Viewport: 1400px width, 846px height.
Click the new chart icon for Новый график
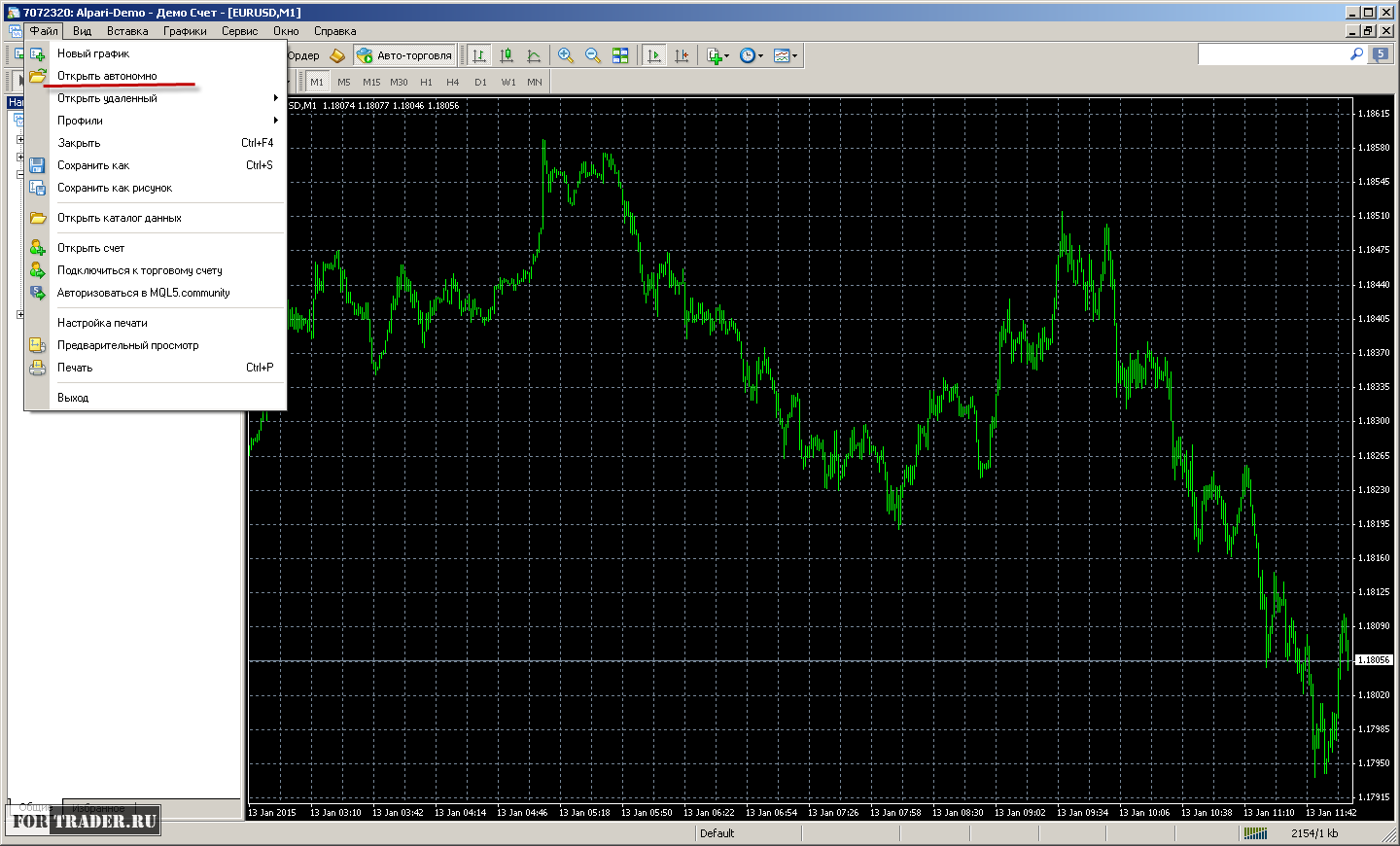(x=37, y=53)
